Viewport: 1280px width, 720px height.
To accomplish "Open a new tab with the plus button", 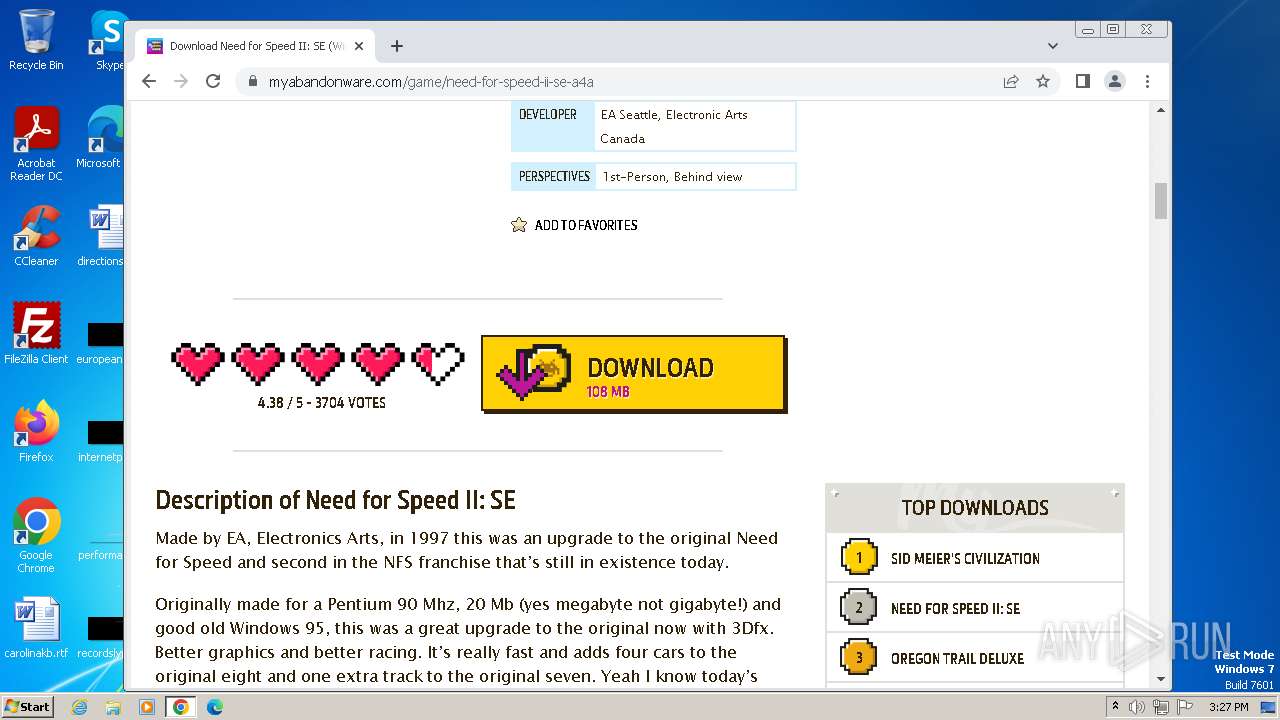I will point(397,46).
